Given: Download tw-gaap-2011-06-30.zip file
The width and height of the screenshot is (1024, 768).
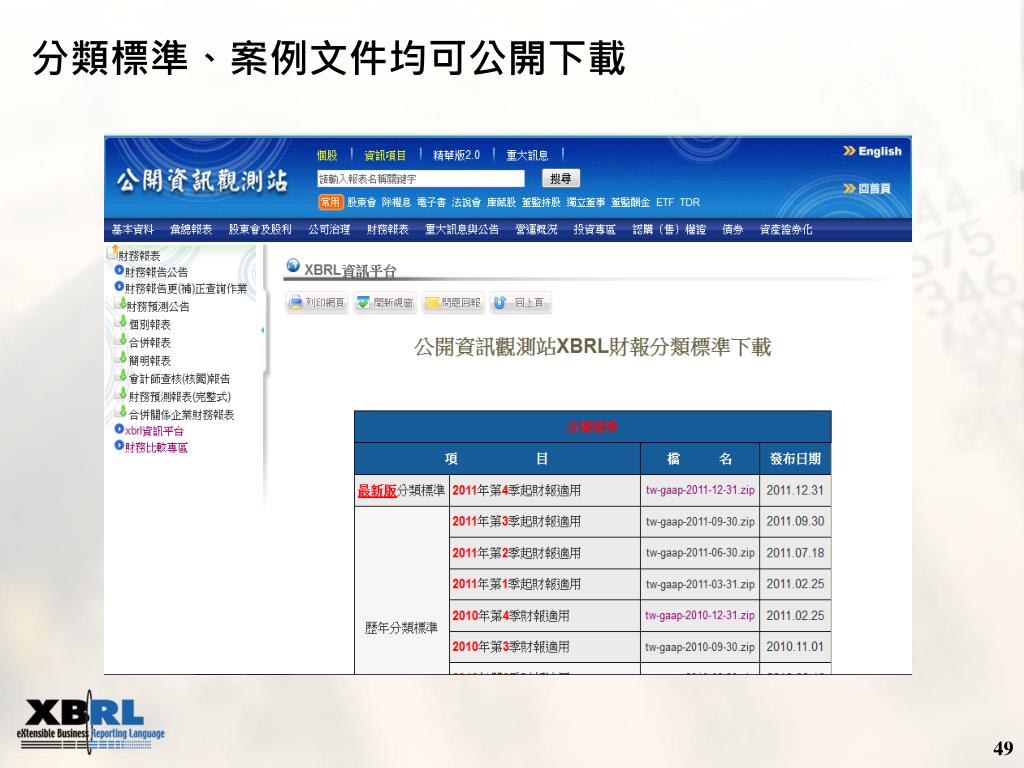Looking at the screenshot, I should tap(700, 552).
